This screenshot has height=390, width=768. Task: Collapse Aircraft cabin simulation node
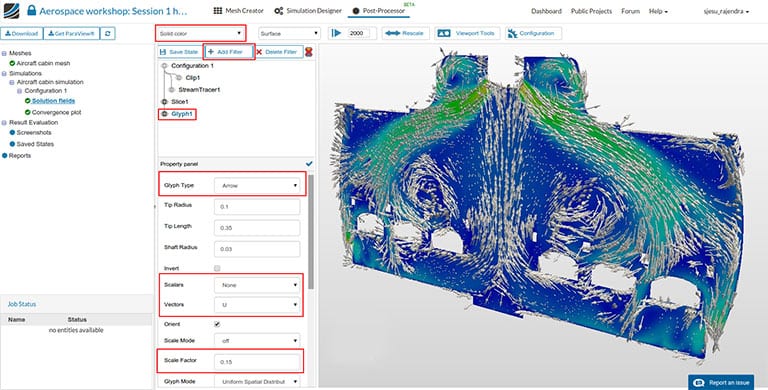(x=12, y=82)
